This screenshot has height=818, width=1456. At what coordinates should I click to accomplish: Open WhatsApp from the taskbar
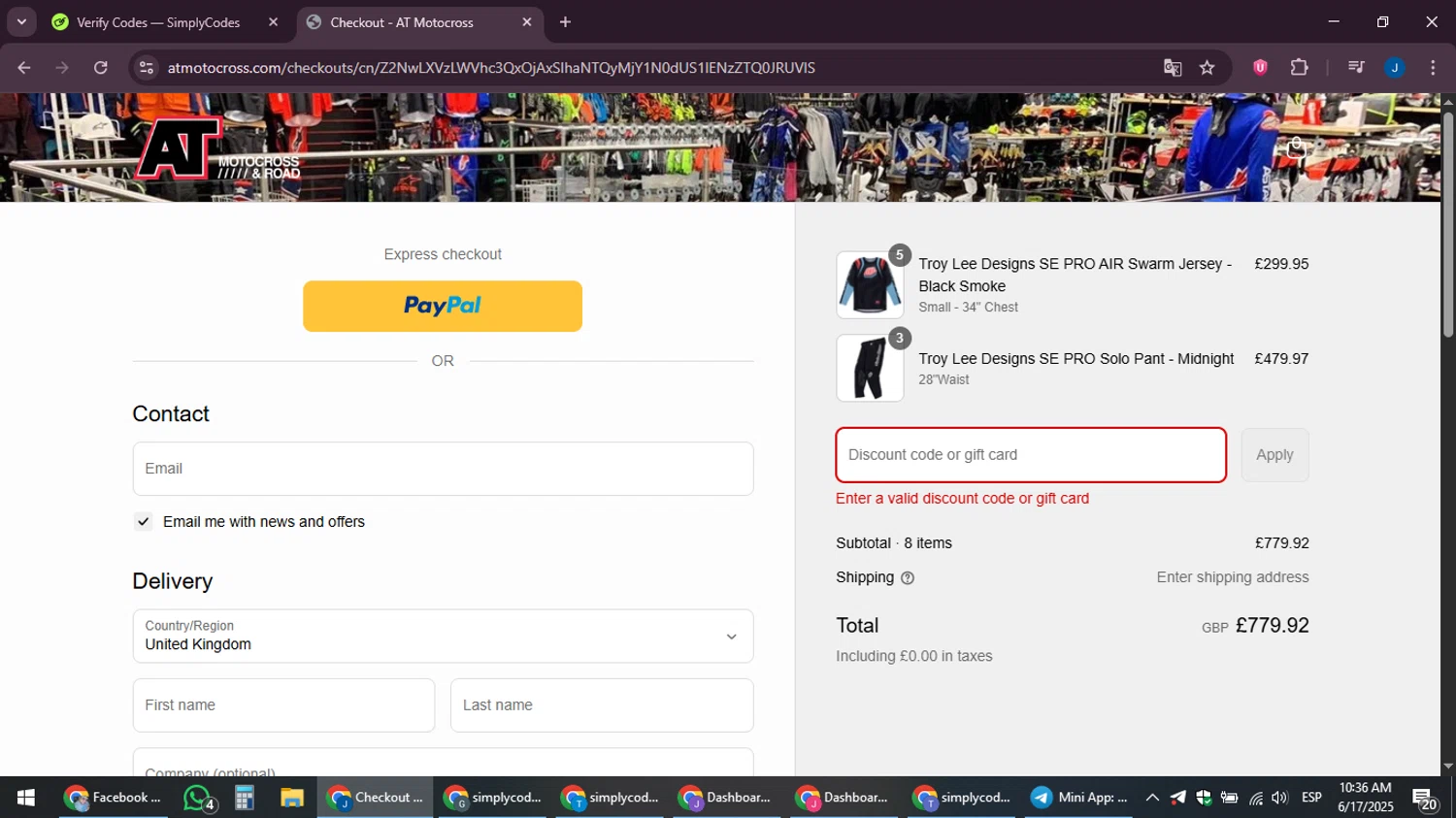click(x=198, y=798)
